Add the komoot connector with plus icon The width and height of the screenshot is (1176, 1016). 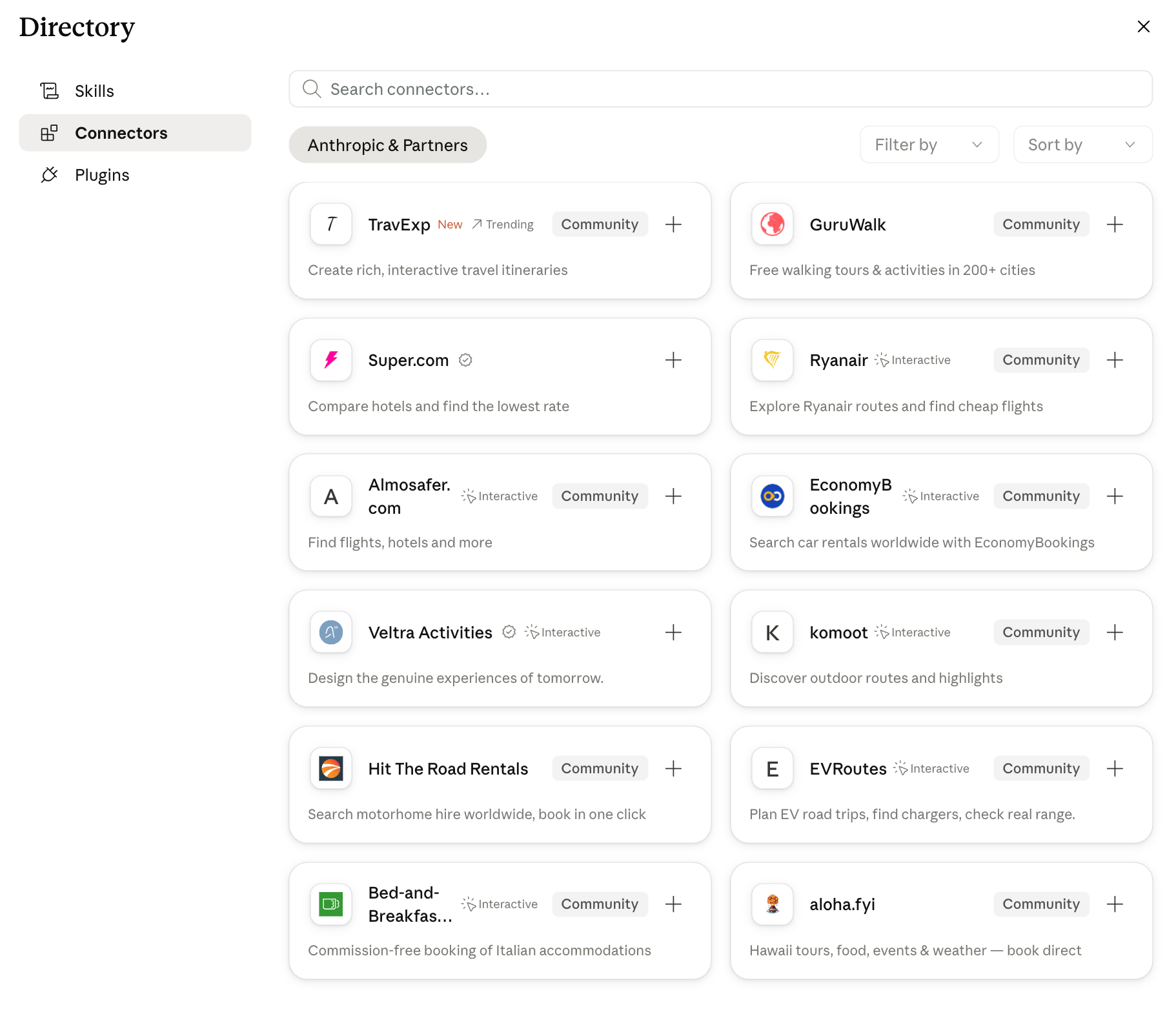tap(1115, 633)
